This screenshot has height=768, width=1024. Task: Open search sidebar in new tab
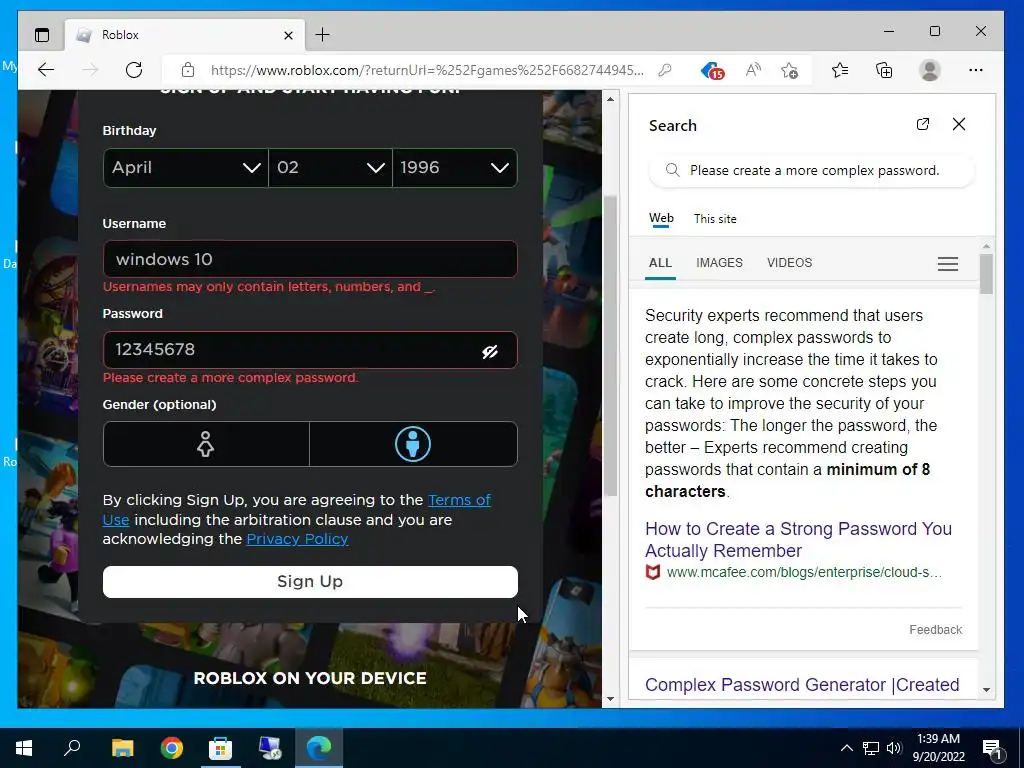click(923, 124)
